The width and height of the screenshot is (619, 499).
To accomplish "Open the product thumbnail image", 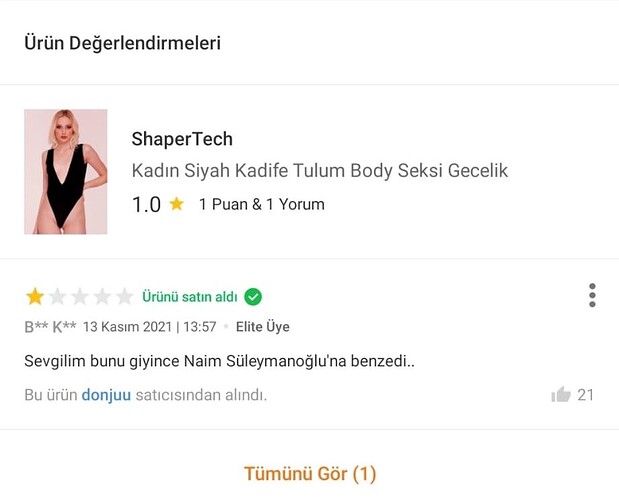I will (66, 171).
